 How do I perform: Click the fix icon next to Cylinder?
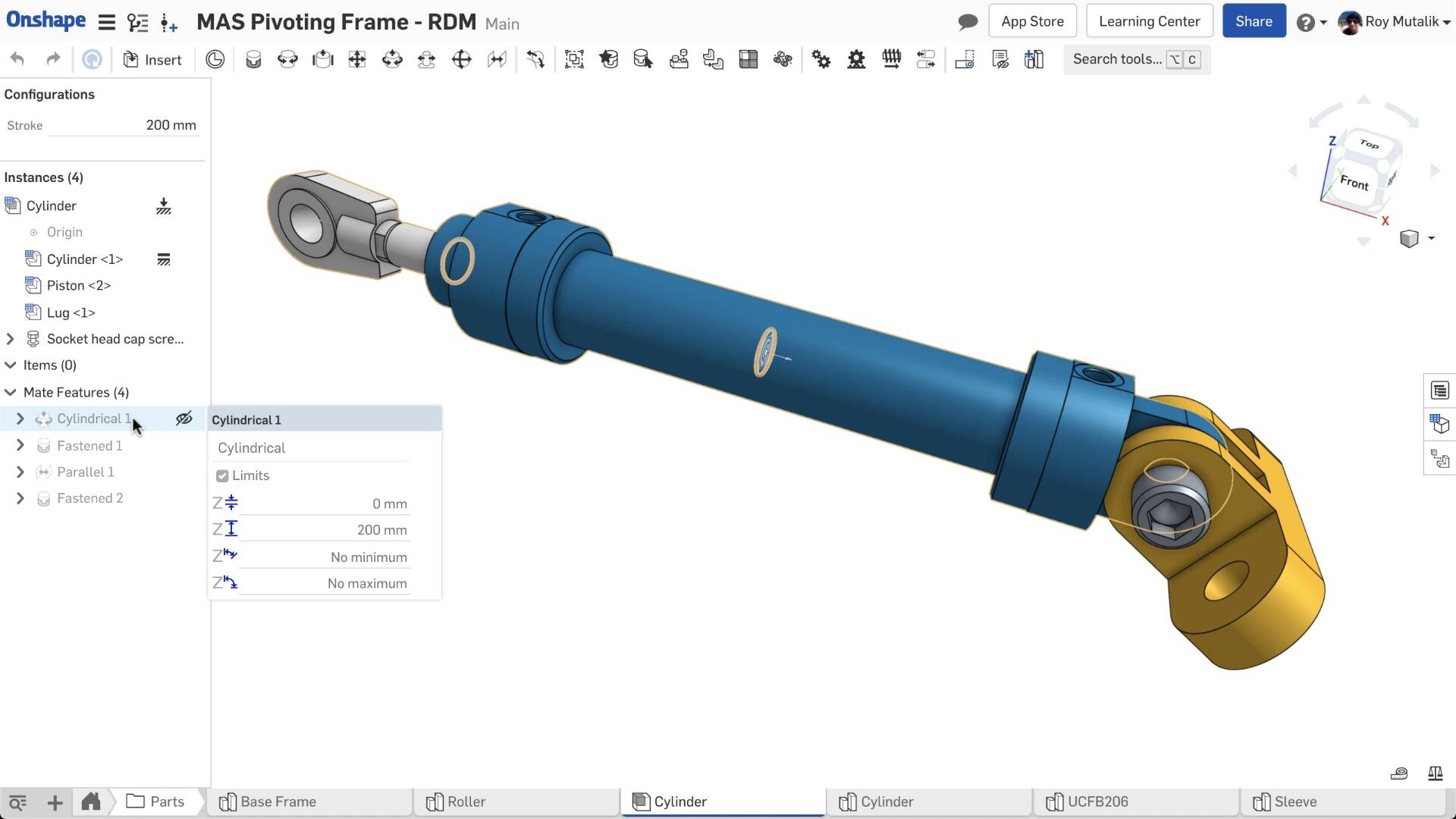[163, 206]
